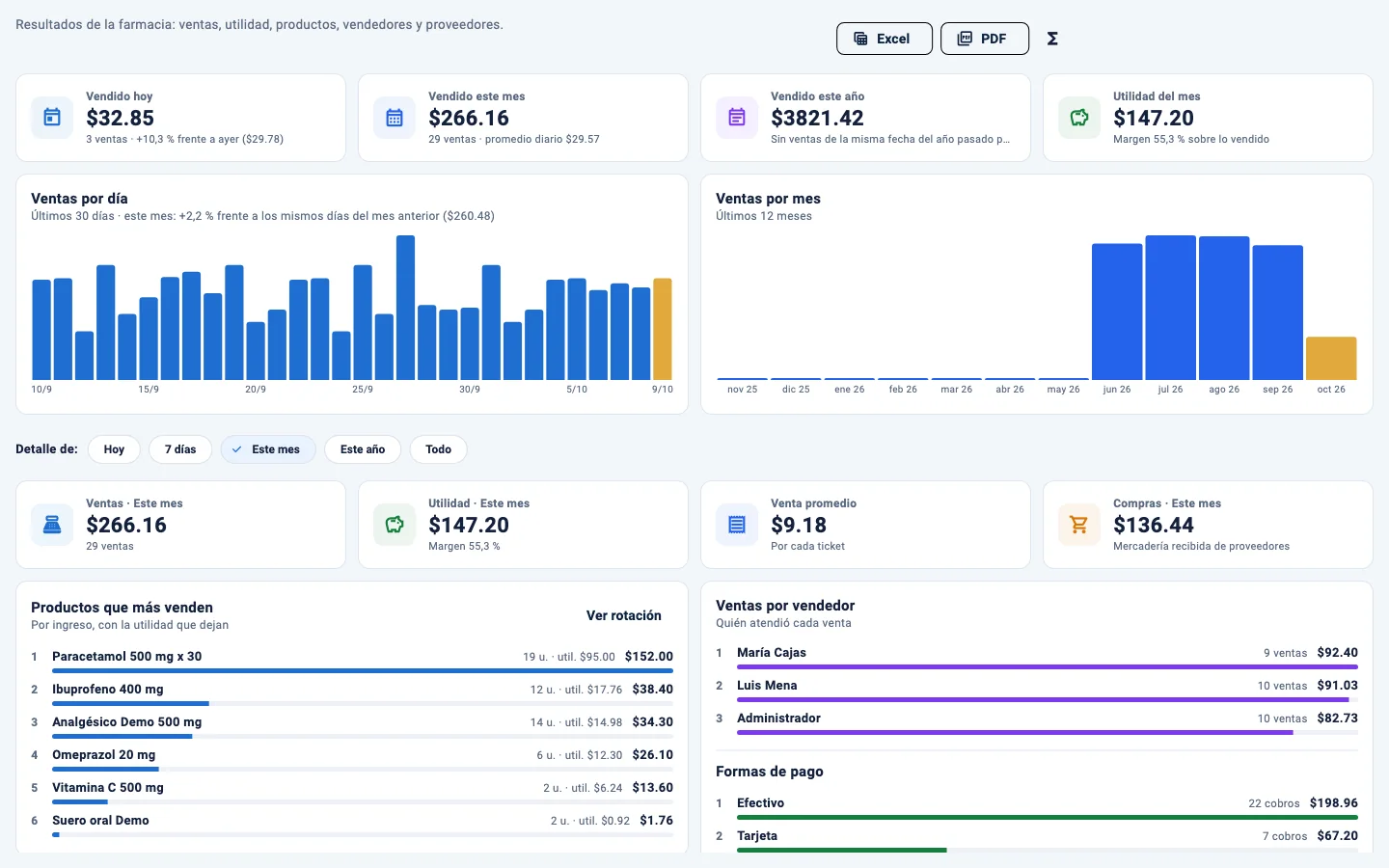This screenshot has width=1389, height=868.
Task: Open the Ver rotación link
Action: [624, 615]
